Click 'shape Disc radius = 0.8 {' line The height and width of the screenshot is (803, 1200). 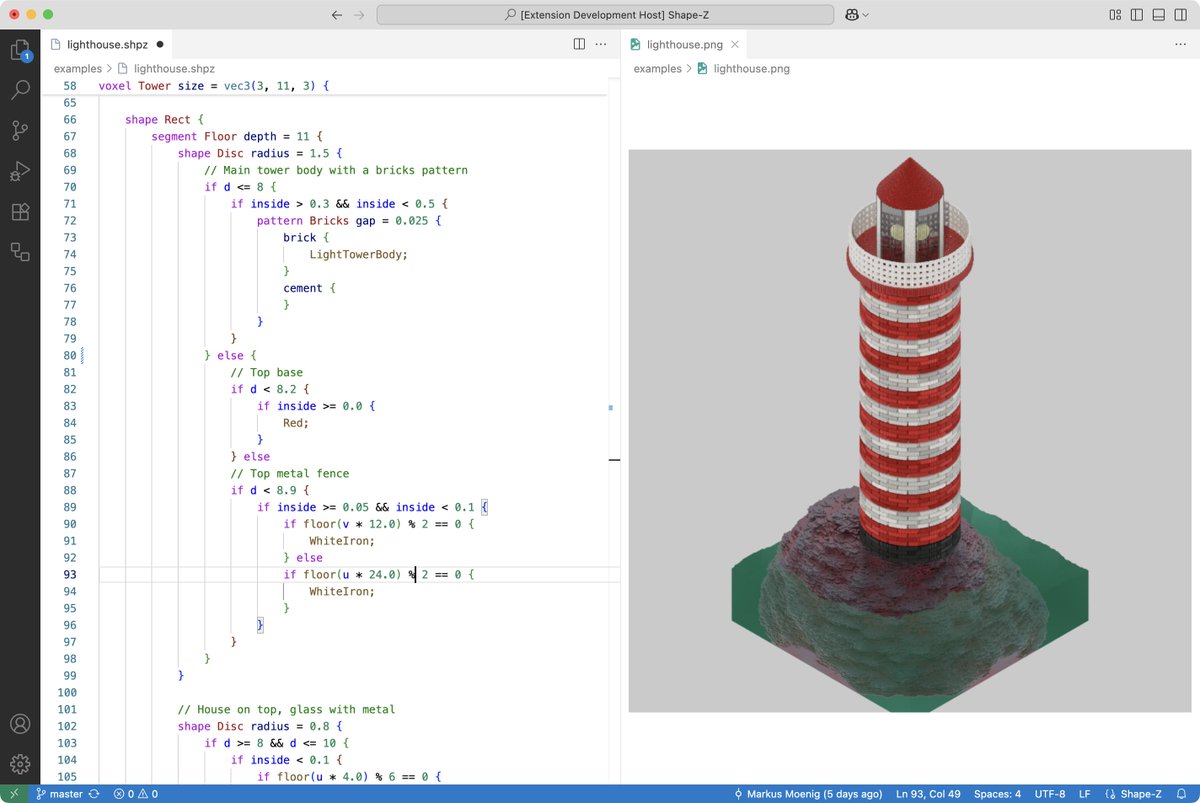(260, 726)
